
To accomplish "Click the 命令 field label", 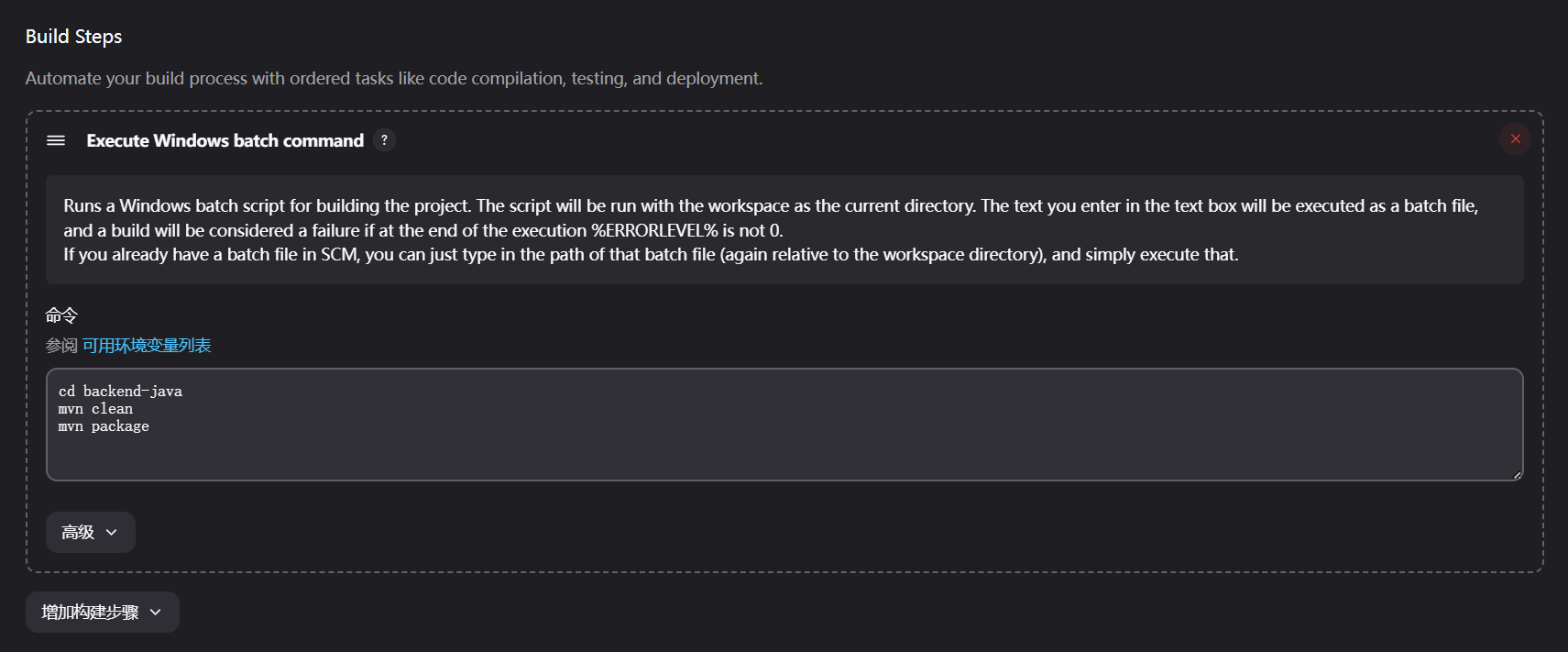I will [61, 315].
